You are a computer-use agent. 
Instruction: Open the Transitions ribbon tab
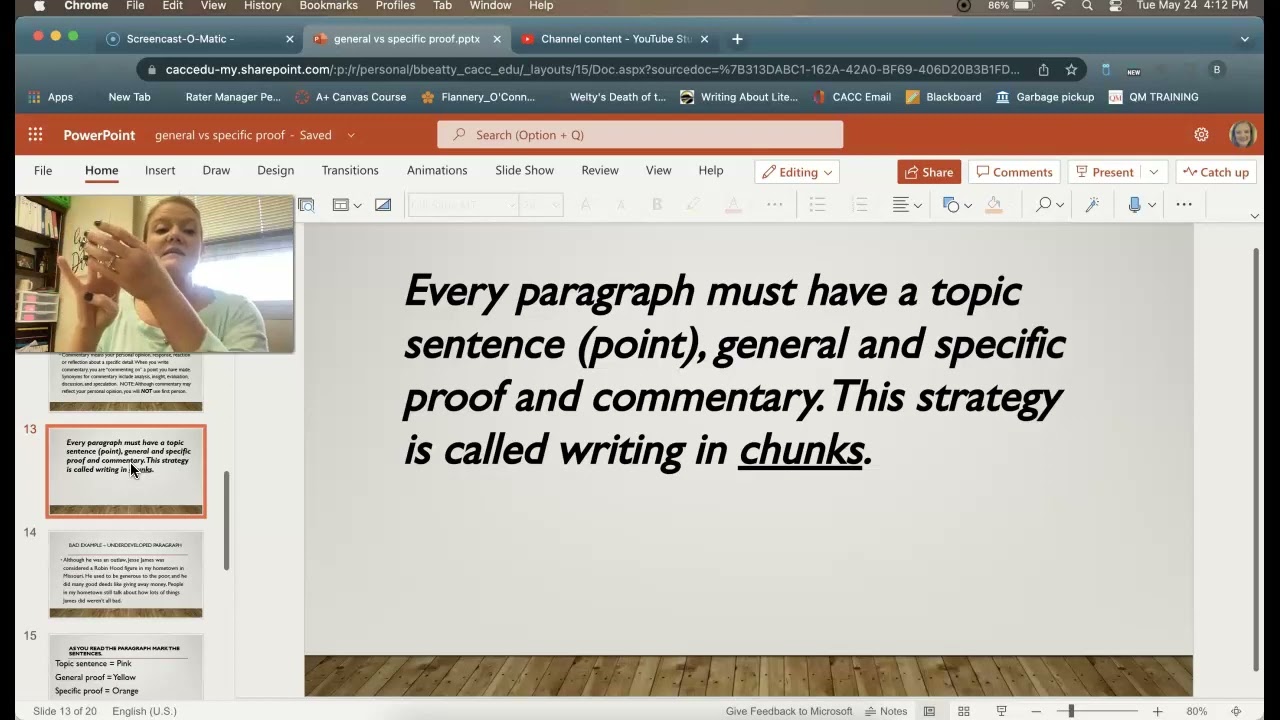pos(350,170)
